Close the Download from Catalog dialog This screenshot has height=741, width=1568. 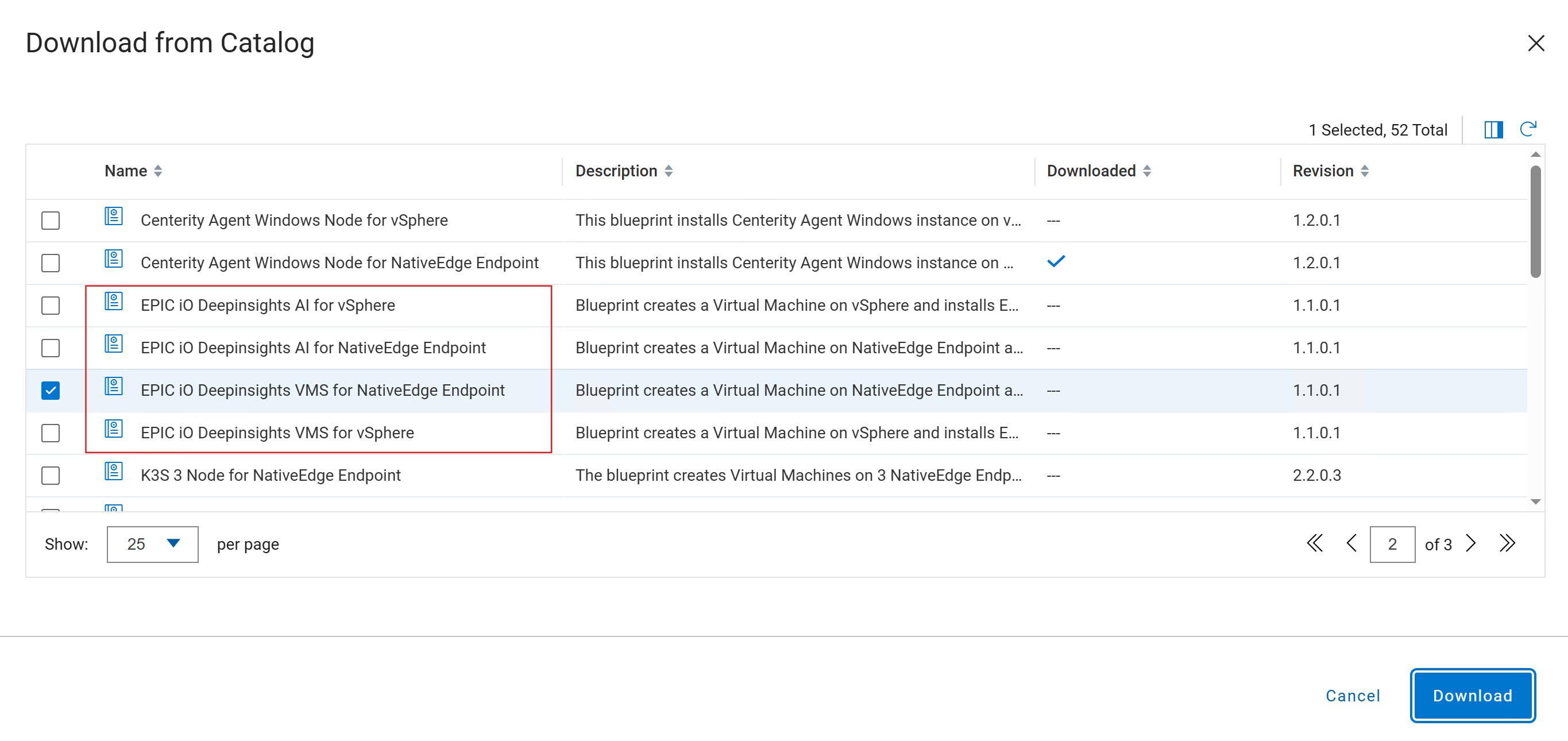click(x=1536, y=43)
